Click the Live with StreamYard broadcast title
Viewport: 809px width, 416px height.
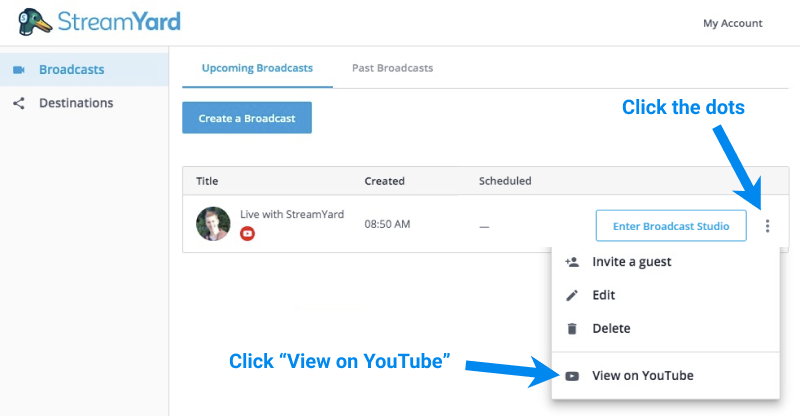(292, 214)
